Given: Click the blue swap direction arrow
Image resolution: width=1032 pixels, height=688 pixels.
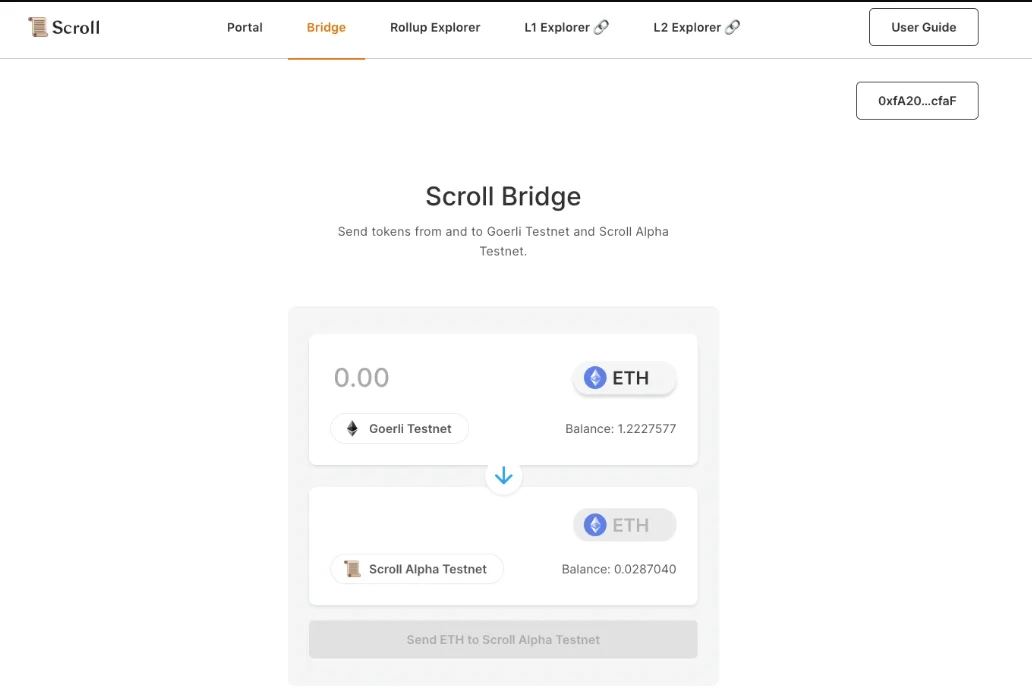Looking at the screenshot, I should coord(503,476).
